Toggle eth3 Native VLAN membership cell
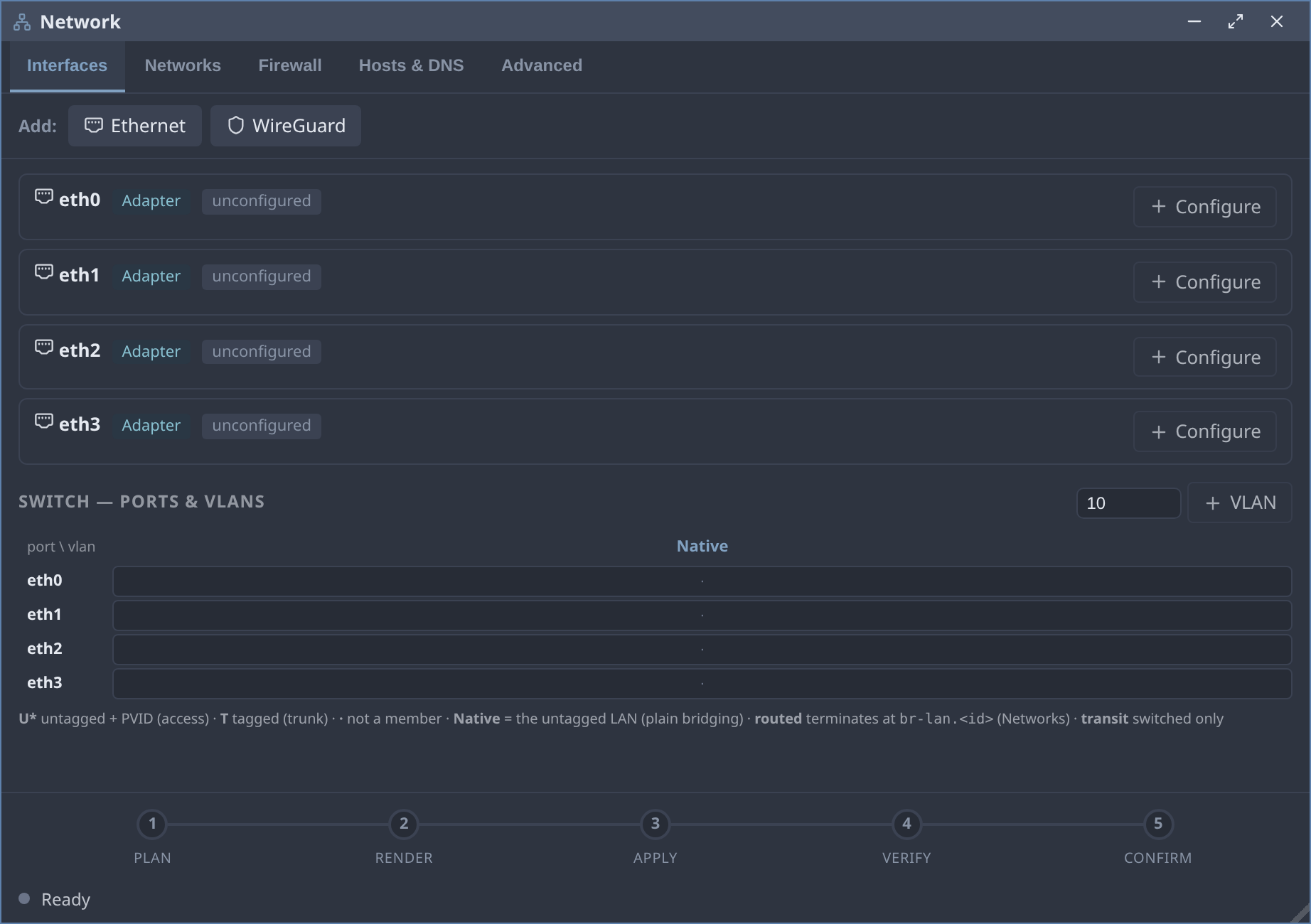The height and width of the screenshot is (924, 1311). pyautogui.click(x=702, y=684)
